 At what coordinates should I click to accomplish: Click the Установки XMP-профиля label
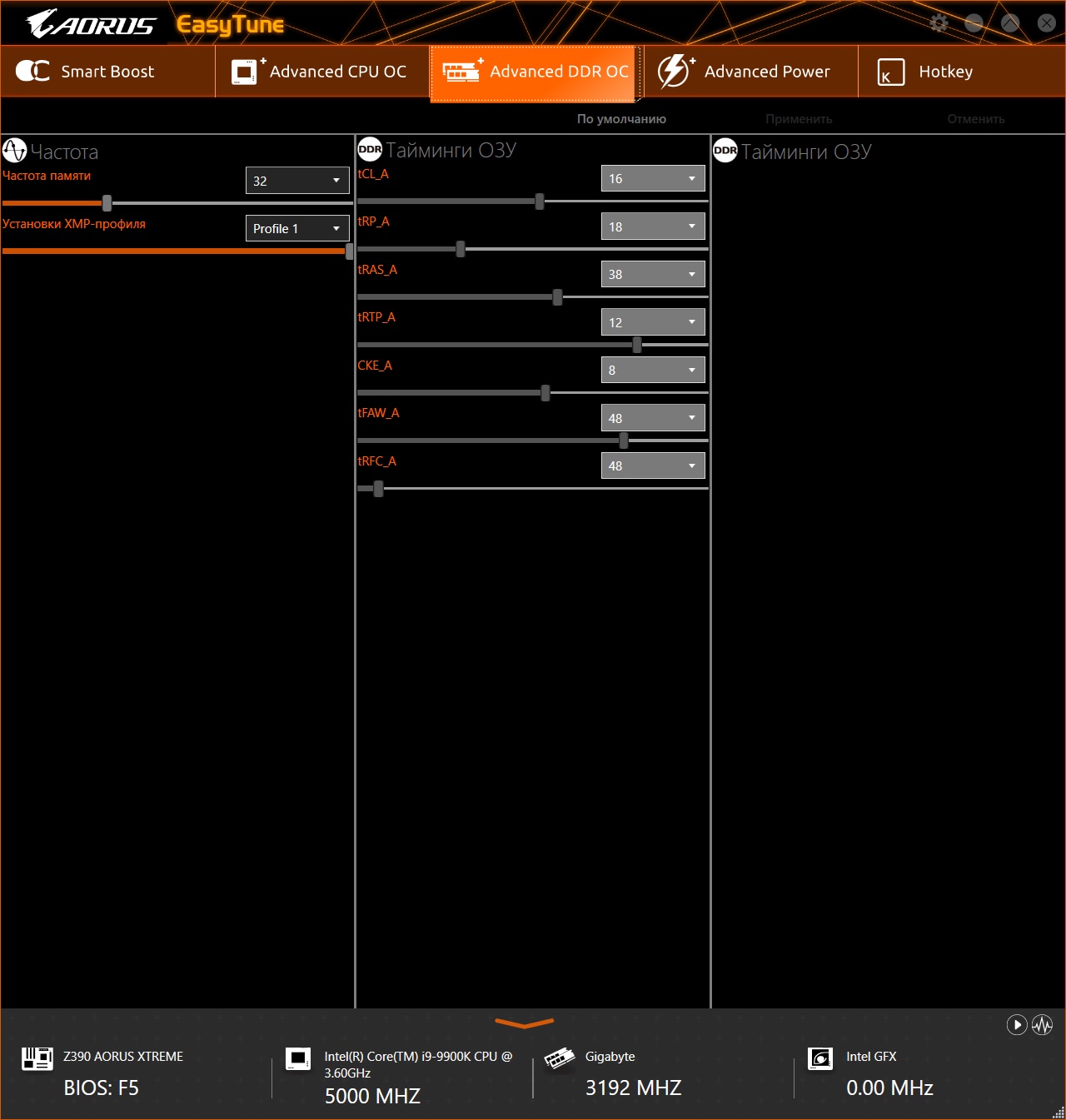tap(74, 224)
